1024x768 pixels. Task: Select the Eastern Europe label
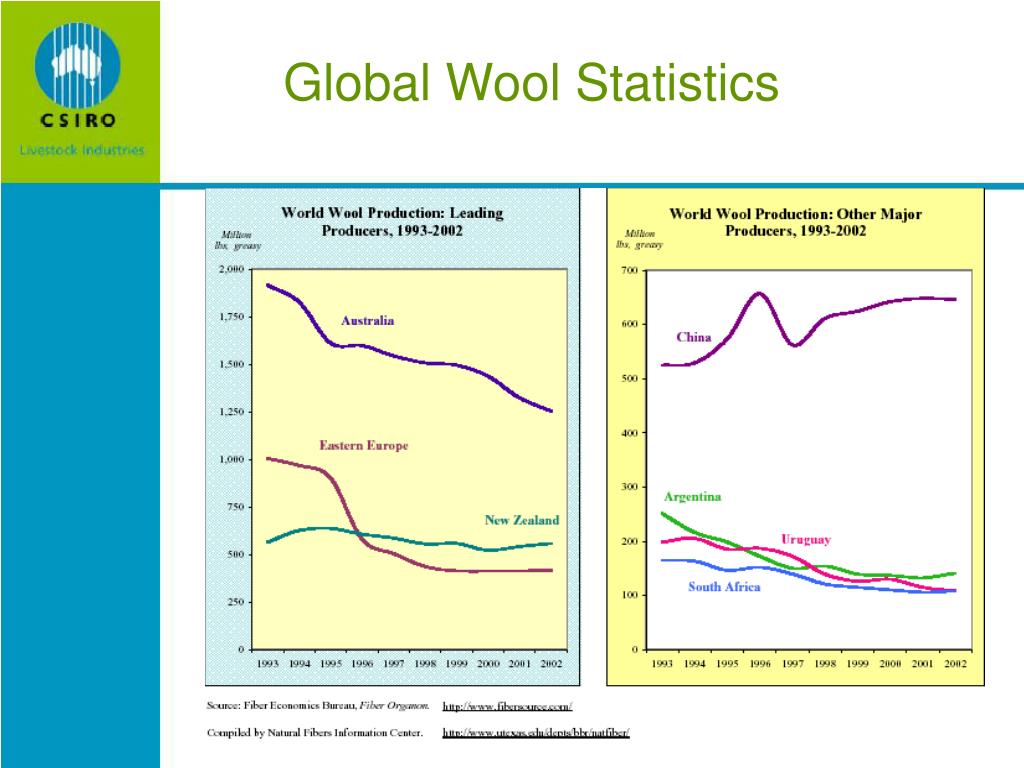[362, 444]
